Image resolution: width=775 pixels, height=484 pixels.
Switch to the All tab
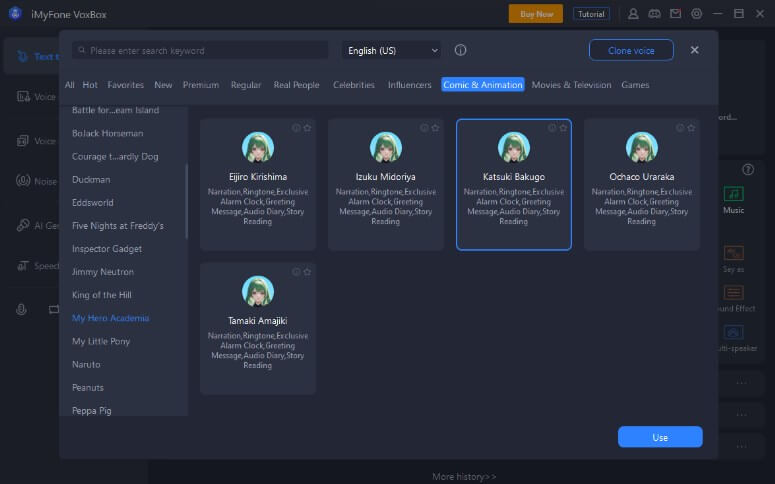pos(70,85)
